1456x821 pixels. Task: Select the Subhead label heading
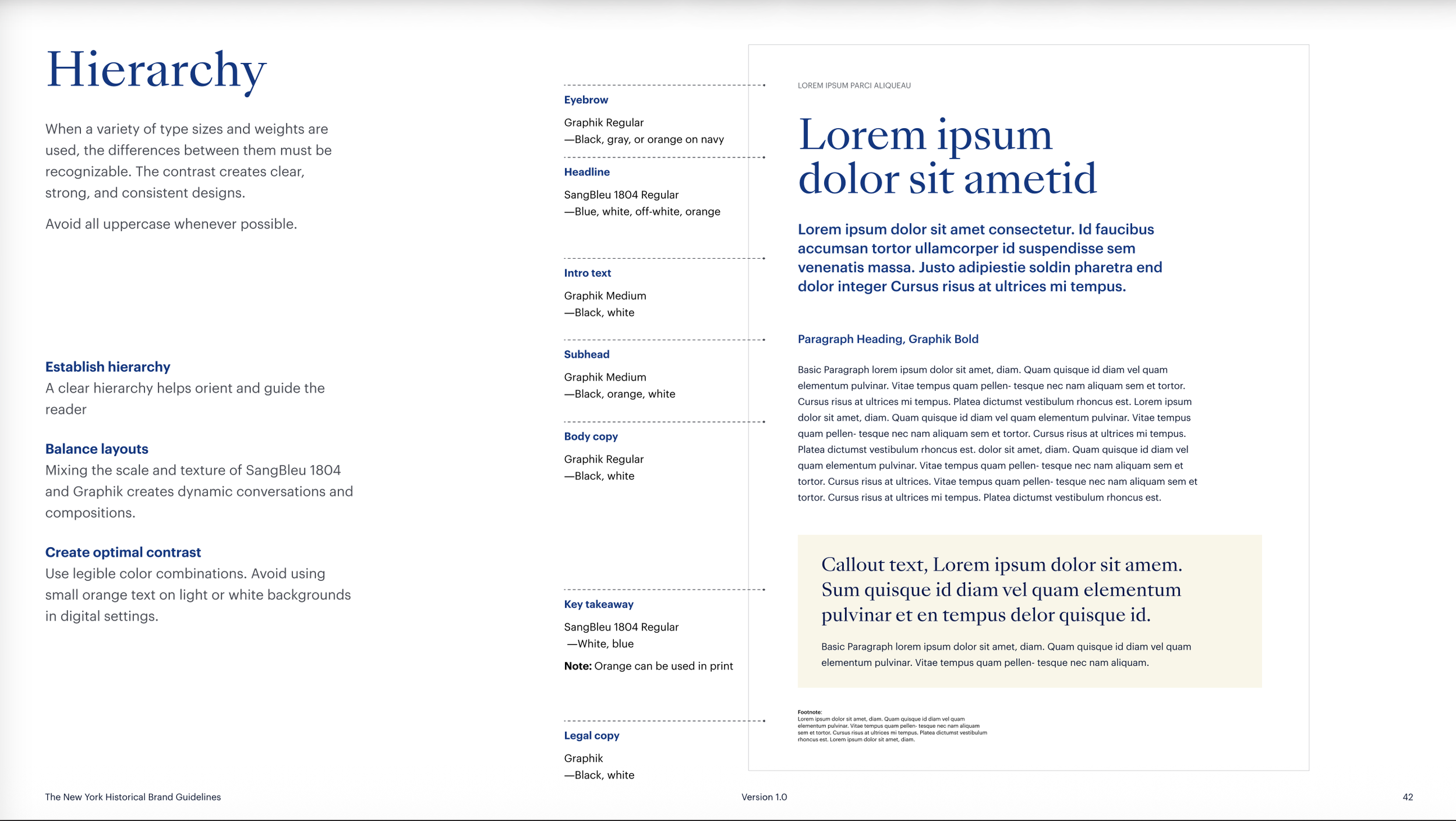pyautogui.click(x=586, y=354)
